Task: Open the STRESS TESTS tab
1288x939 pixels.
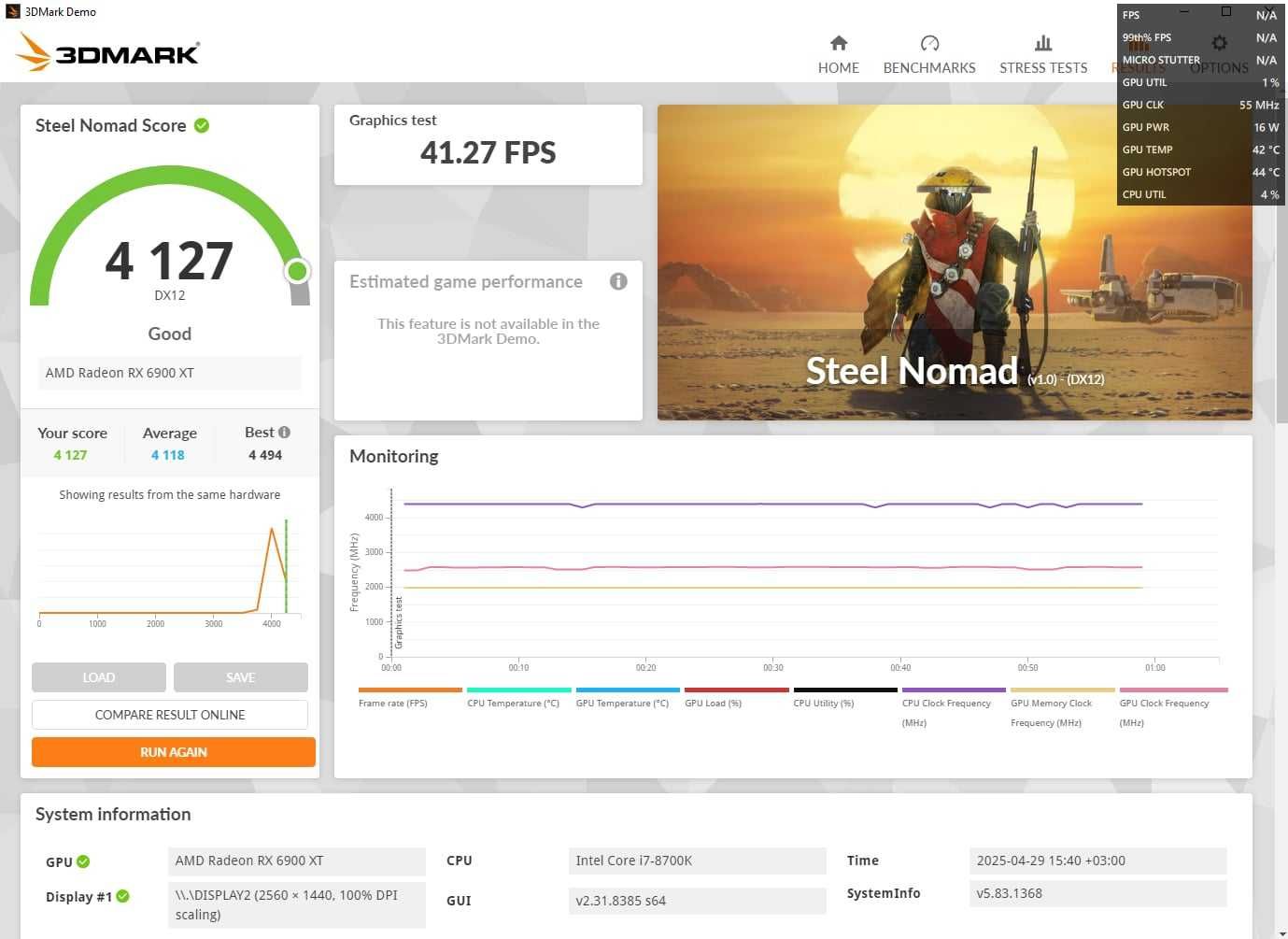Action: point(1043,55)
